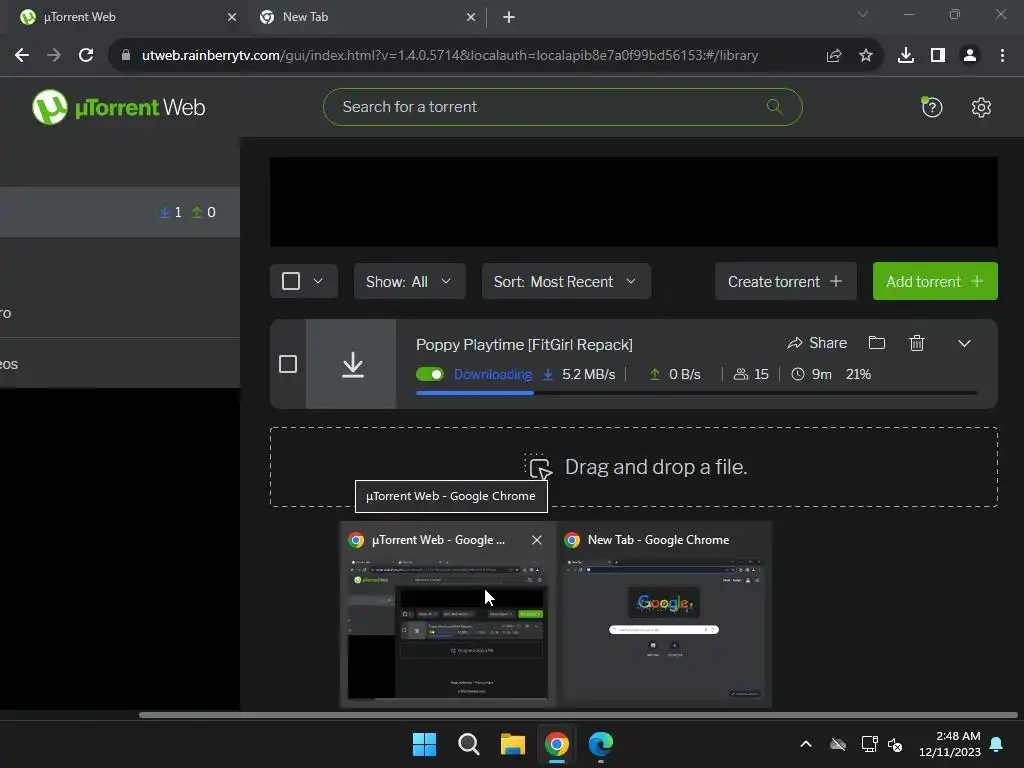Click the Poppy Playtime download progress bar
Image resolution: width=1024 pixels, height=768 pixels.
click(x=696, y=393)
